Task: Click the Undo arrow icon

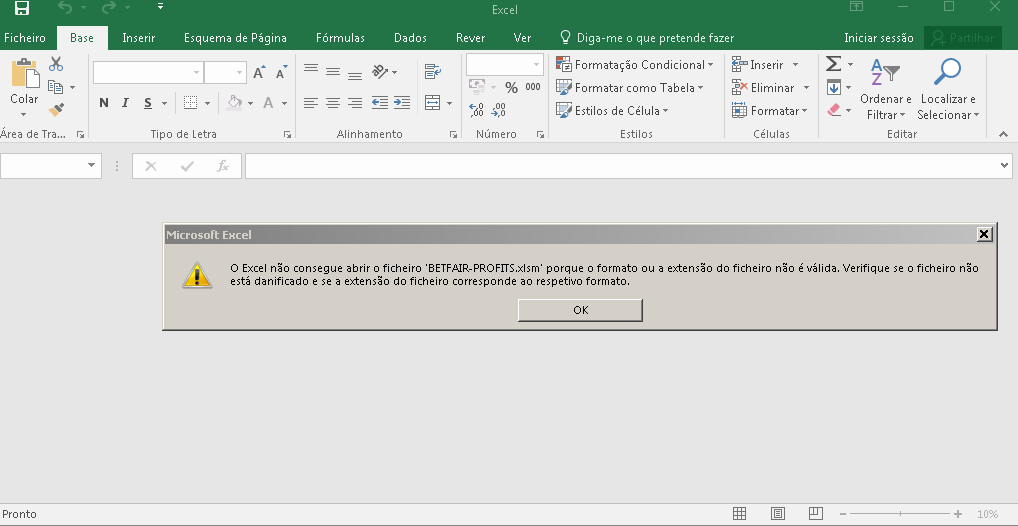Action: [65, 8]
